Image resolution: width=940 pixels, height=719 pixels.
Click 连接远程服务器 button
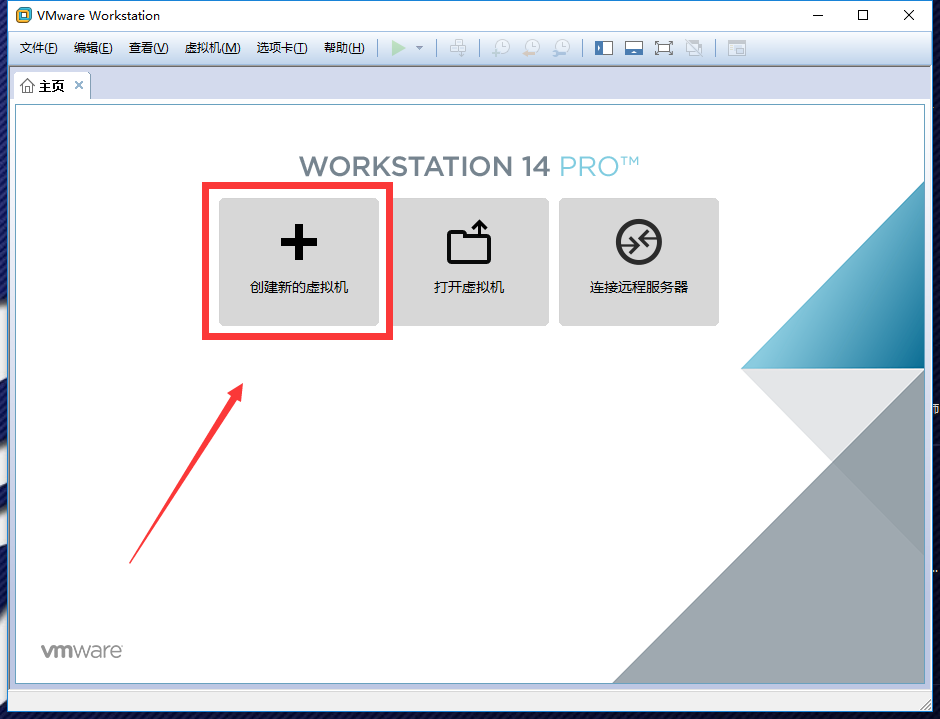638,262
